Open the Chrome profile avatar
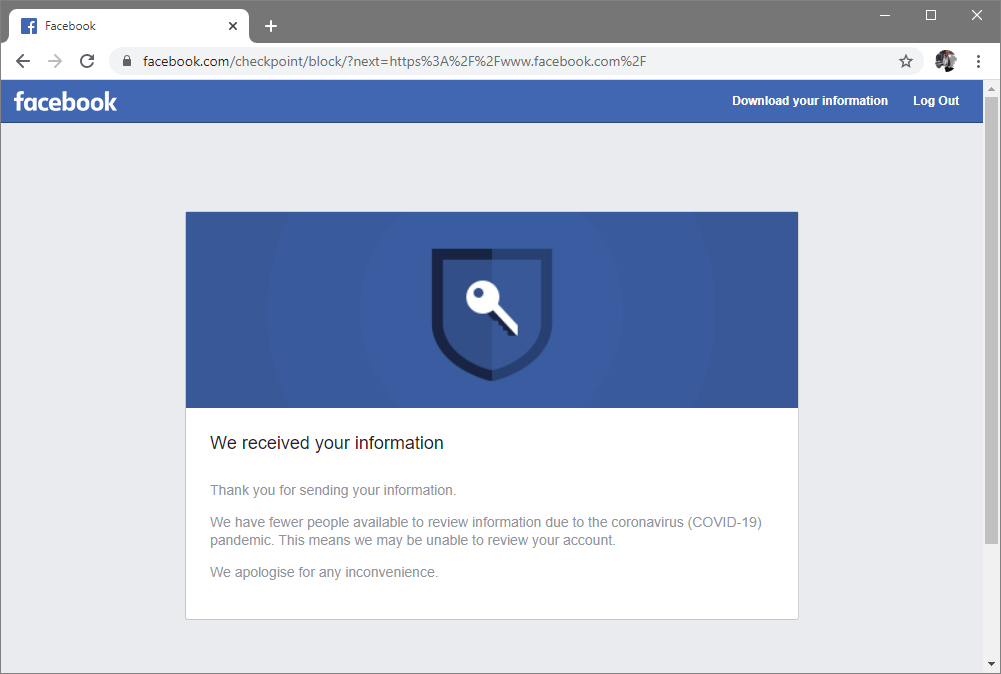Viewport: 1001px width, 674px height. click(x=945, y=61)
